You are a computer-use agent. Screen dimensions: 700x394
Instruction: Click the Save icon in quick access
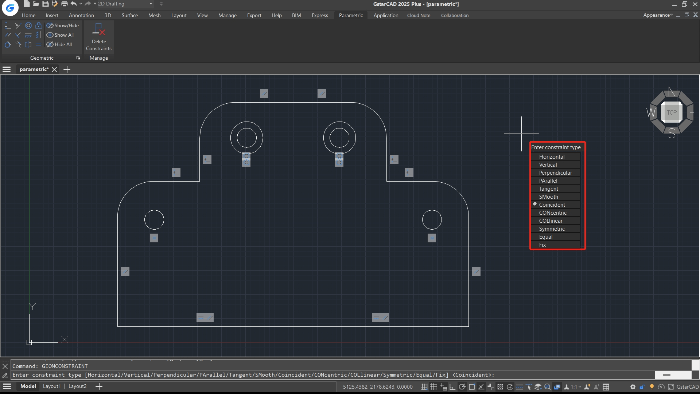coord(45,4)
